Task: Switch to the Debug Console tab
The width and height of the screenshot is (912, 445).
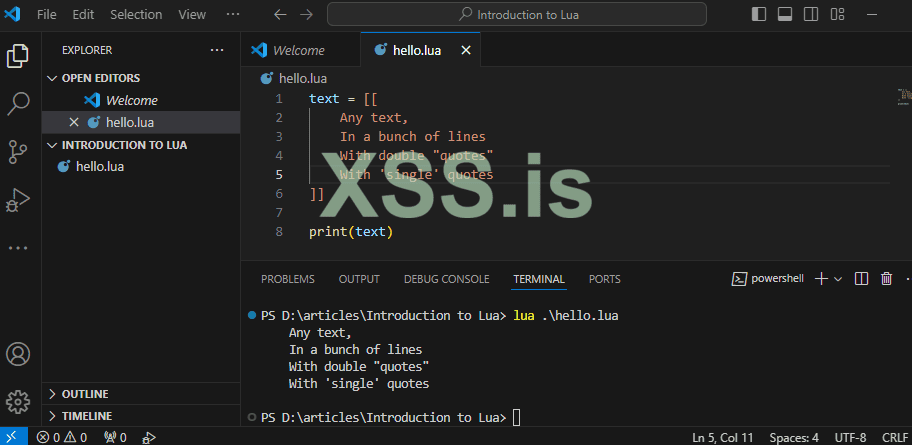Action: [x=446, y=279]
